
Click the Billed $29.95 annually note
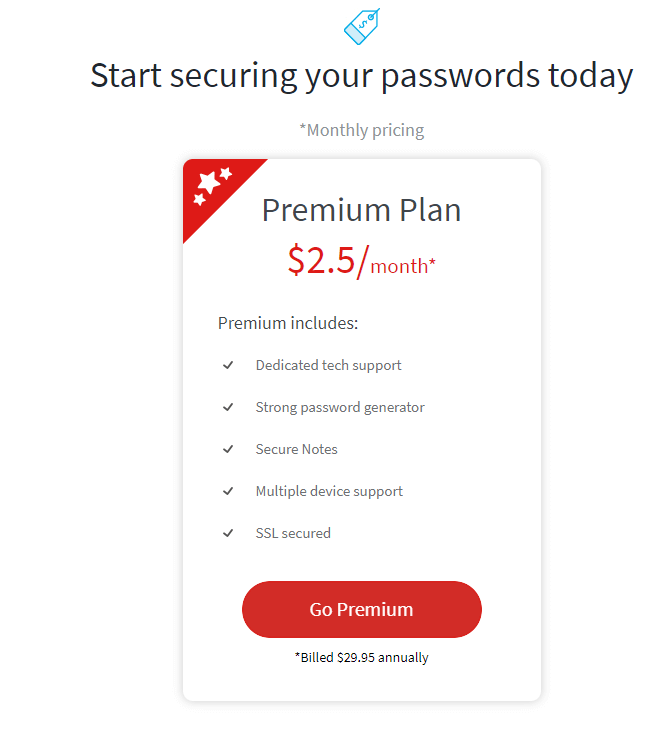click(362, 657)
